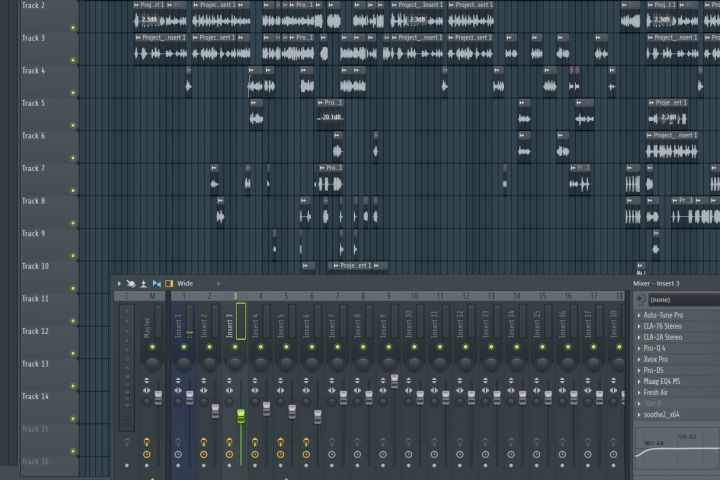Mute Track 2 using its green LED
720x480 pixels.
[73, 28]
